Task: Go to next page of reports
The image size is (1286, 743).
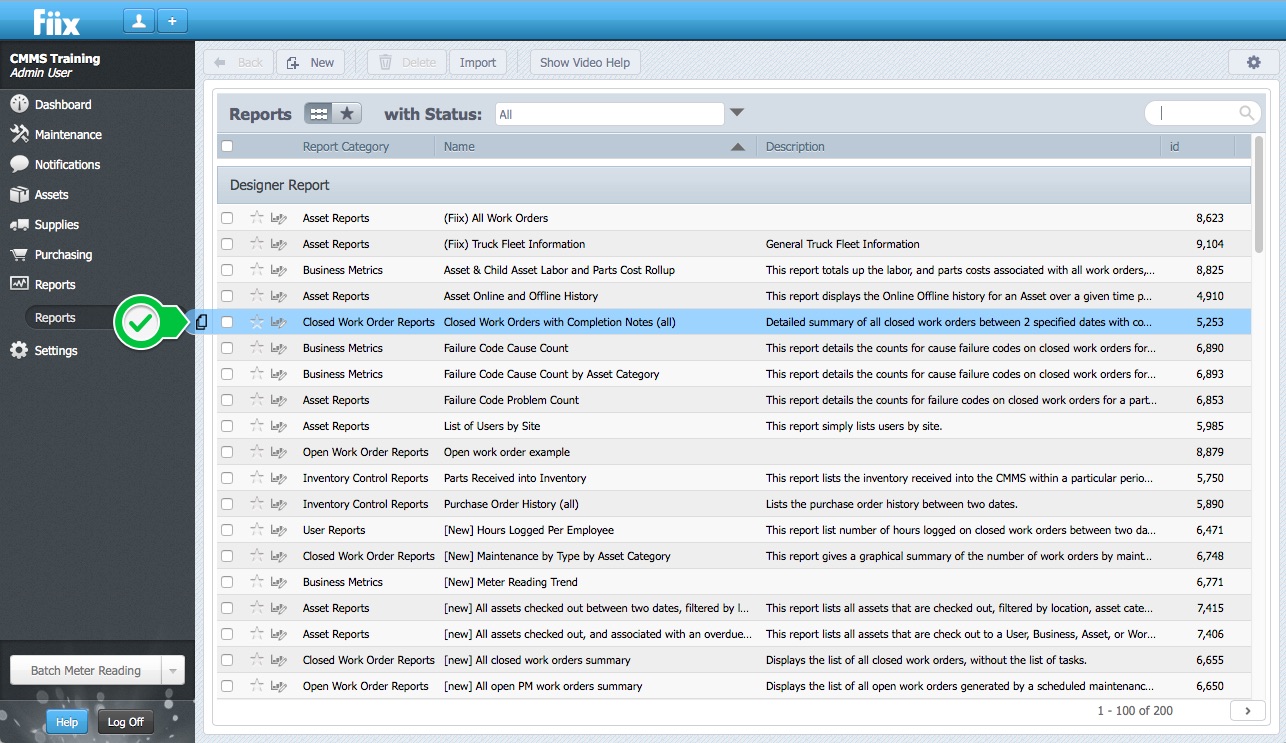Action: pyautogui.click(x=1248, y=710)
